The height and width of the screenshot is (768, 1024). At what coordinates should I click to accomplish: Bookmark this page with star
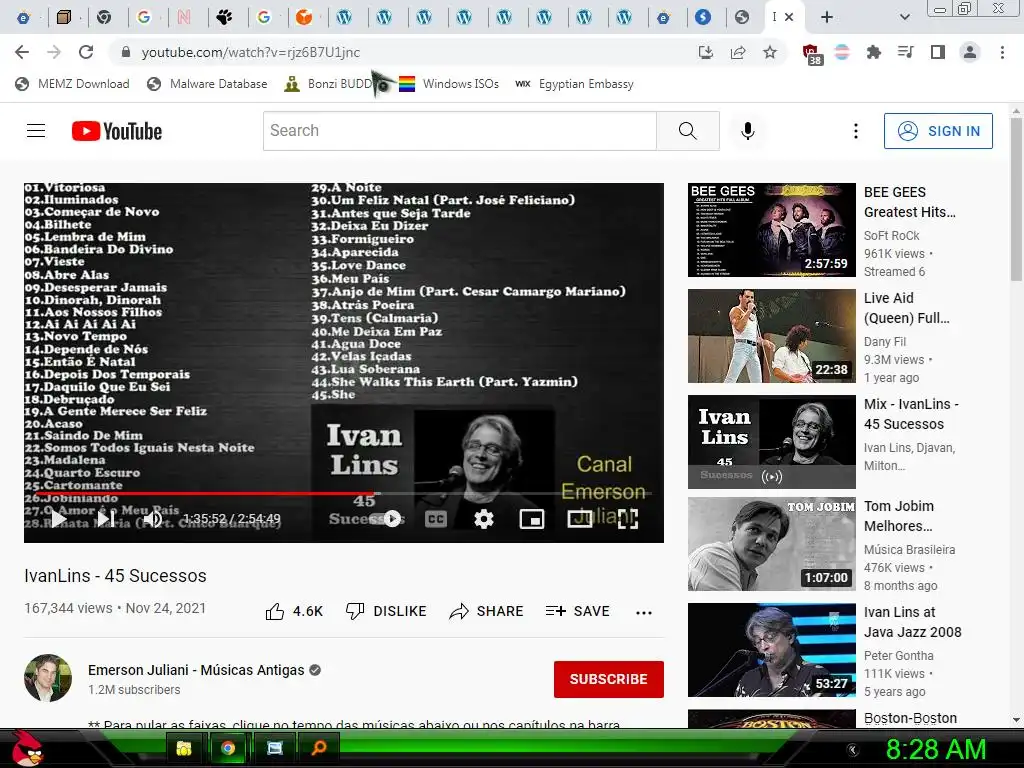tap(770, 52)
